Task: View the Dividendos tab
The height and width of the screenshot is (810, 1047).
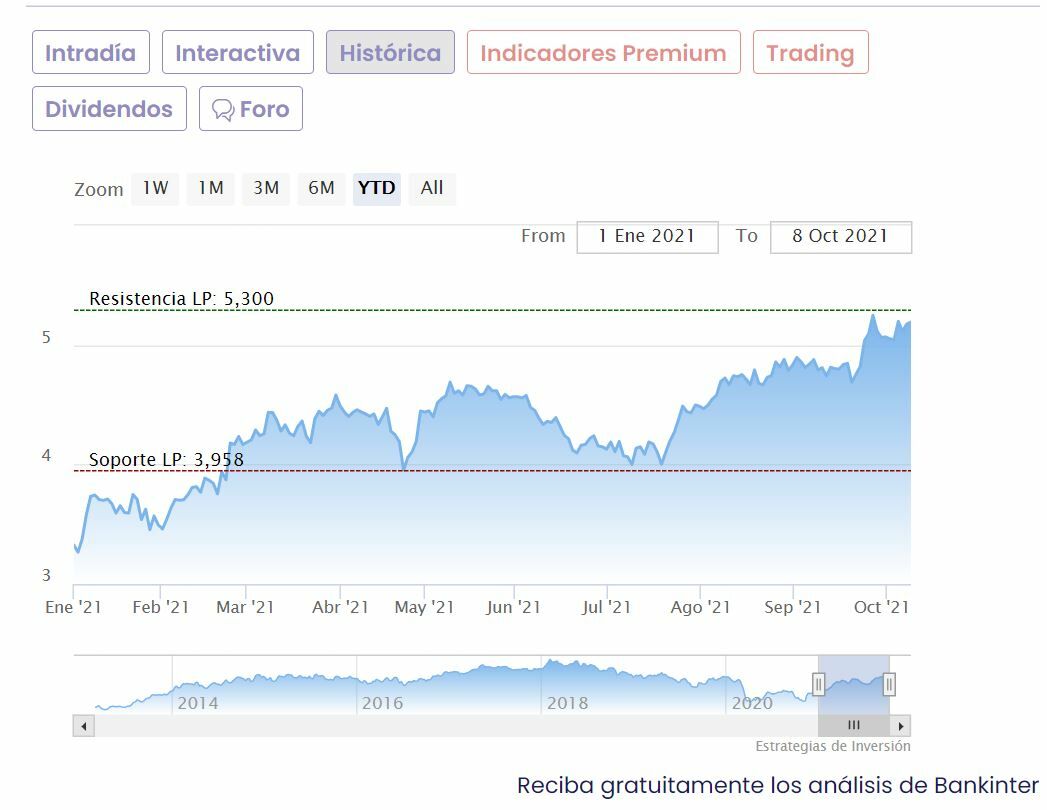Action: click(x=109, y=109)
